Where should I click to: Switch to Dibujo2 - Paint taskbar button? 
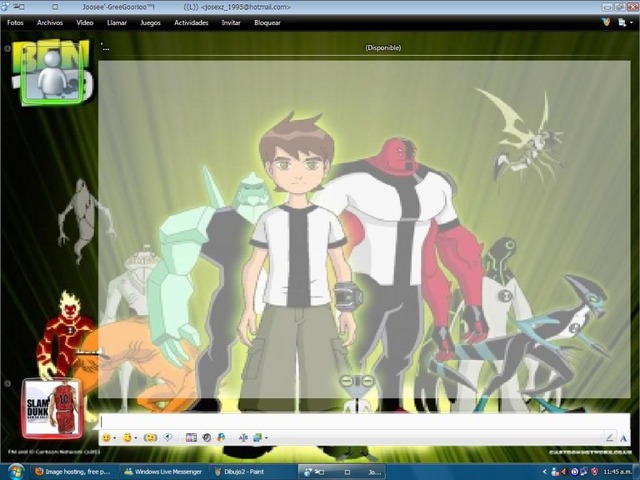tap(252, 472)
